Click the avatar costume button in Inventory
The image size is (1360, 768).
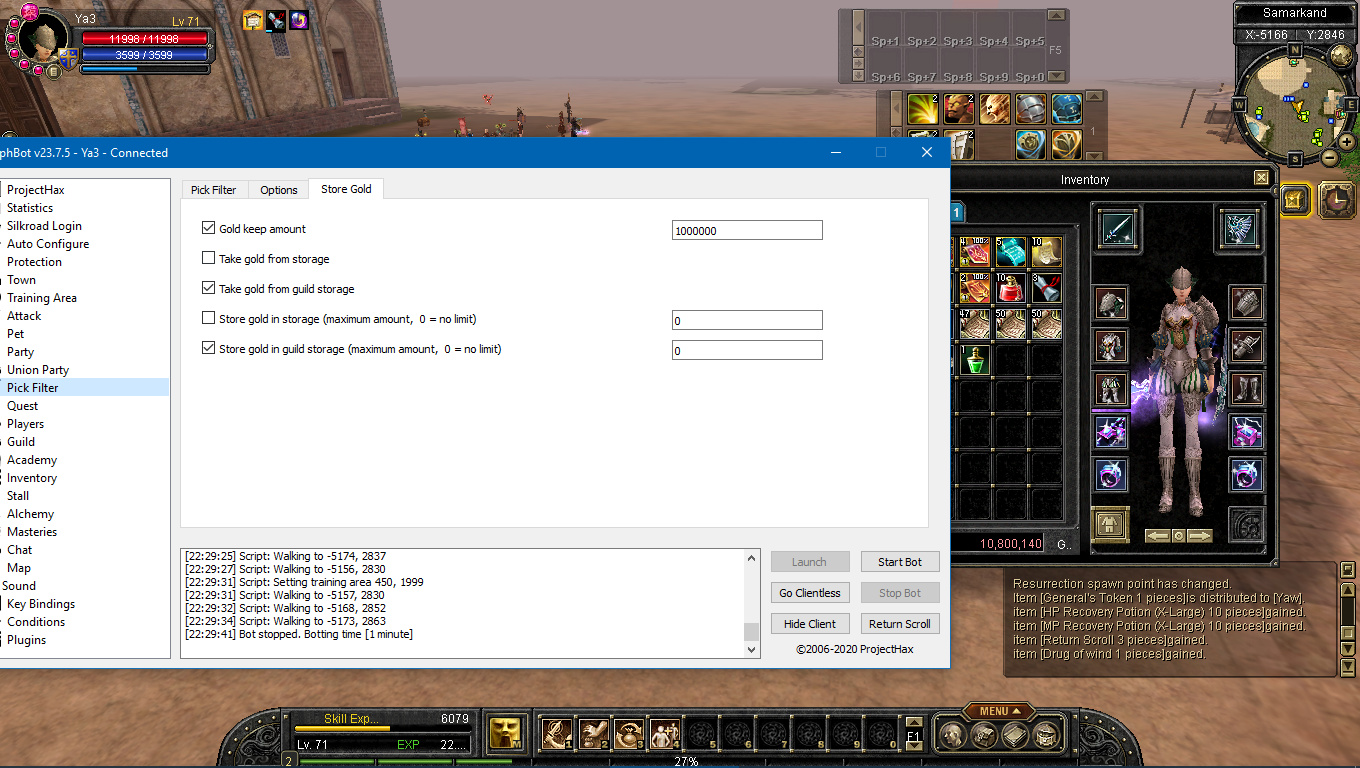(x=1110, y=524)
